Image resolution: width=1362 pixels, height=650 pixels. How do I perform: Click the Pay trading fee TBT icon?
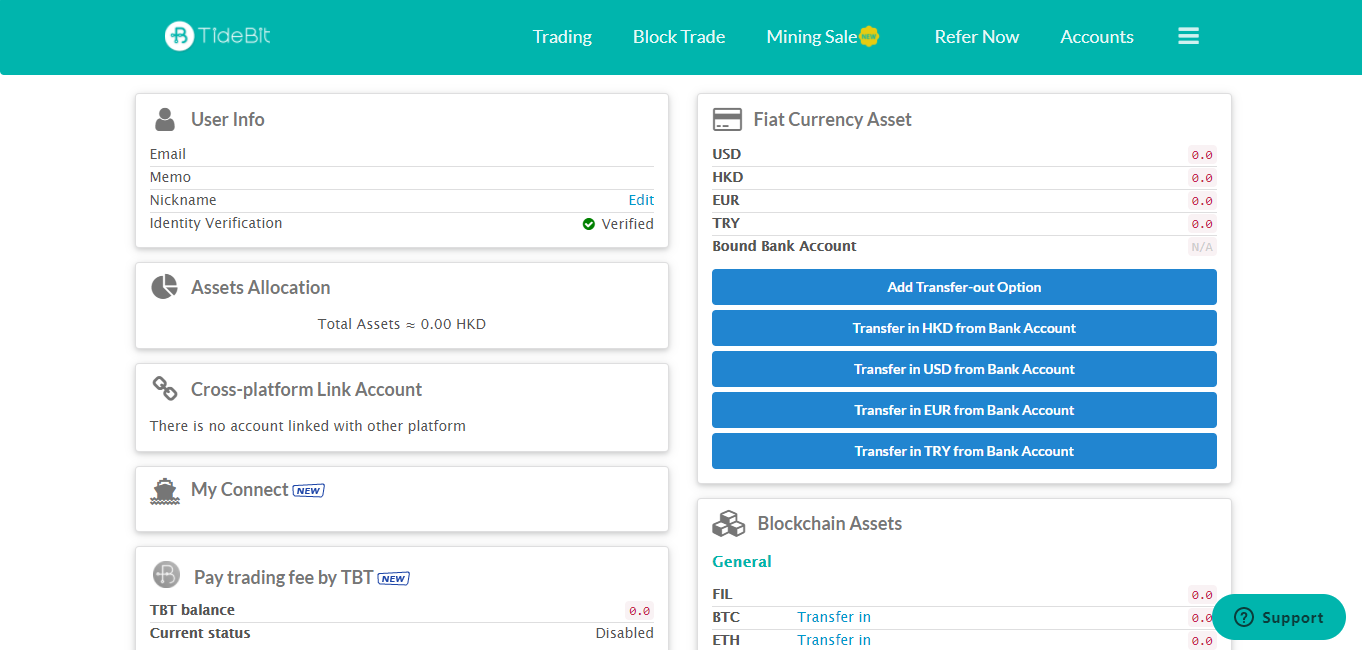tap(166, 575)
